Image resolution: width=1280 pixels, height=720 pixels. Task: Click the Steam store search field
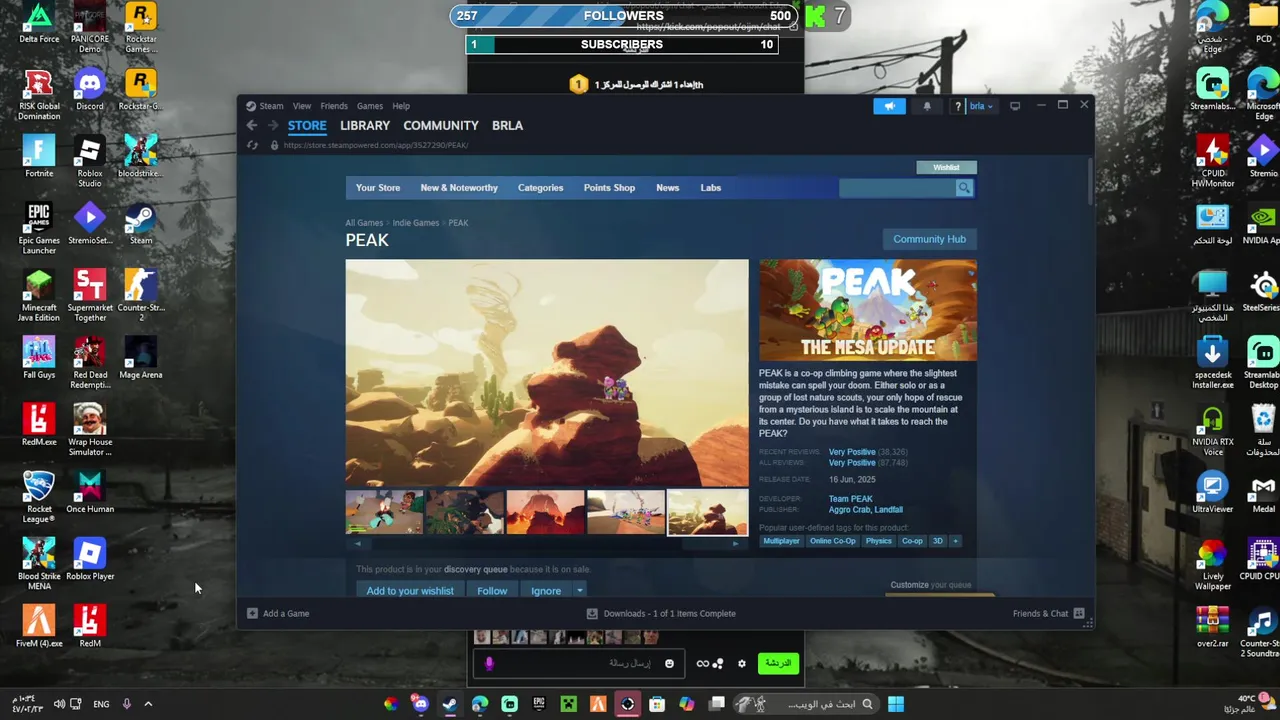[x=897, y=188]
